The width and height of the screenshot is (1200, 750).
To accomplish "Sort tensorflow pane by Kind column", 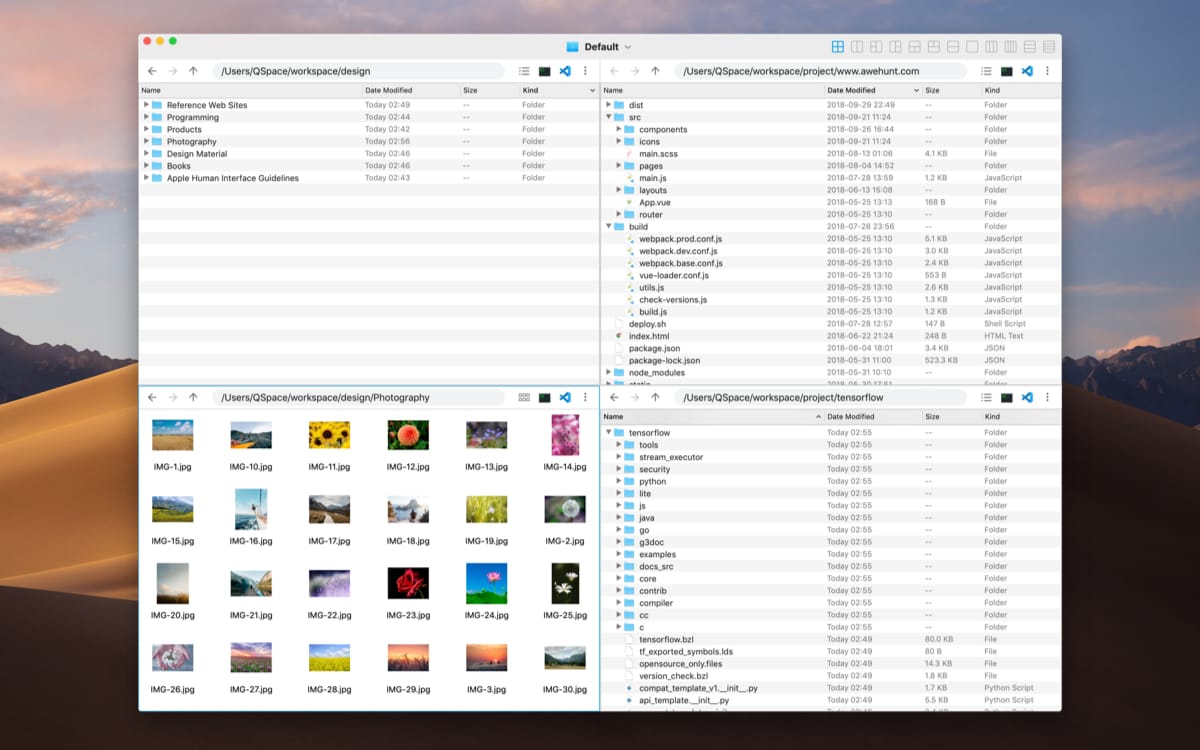I will (x=1020, y=416).
